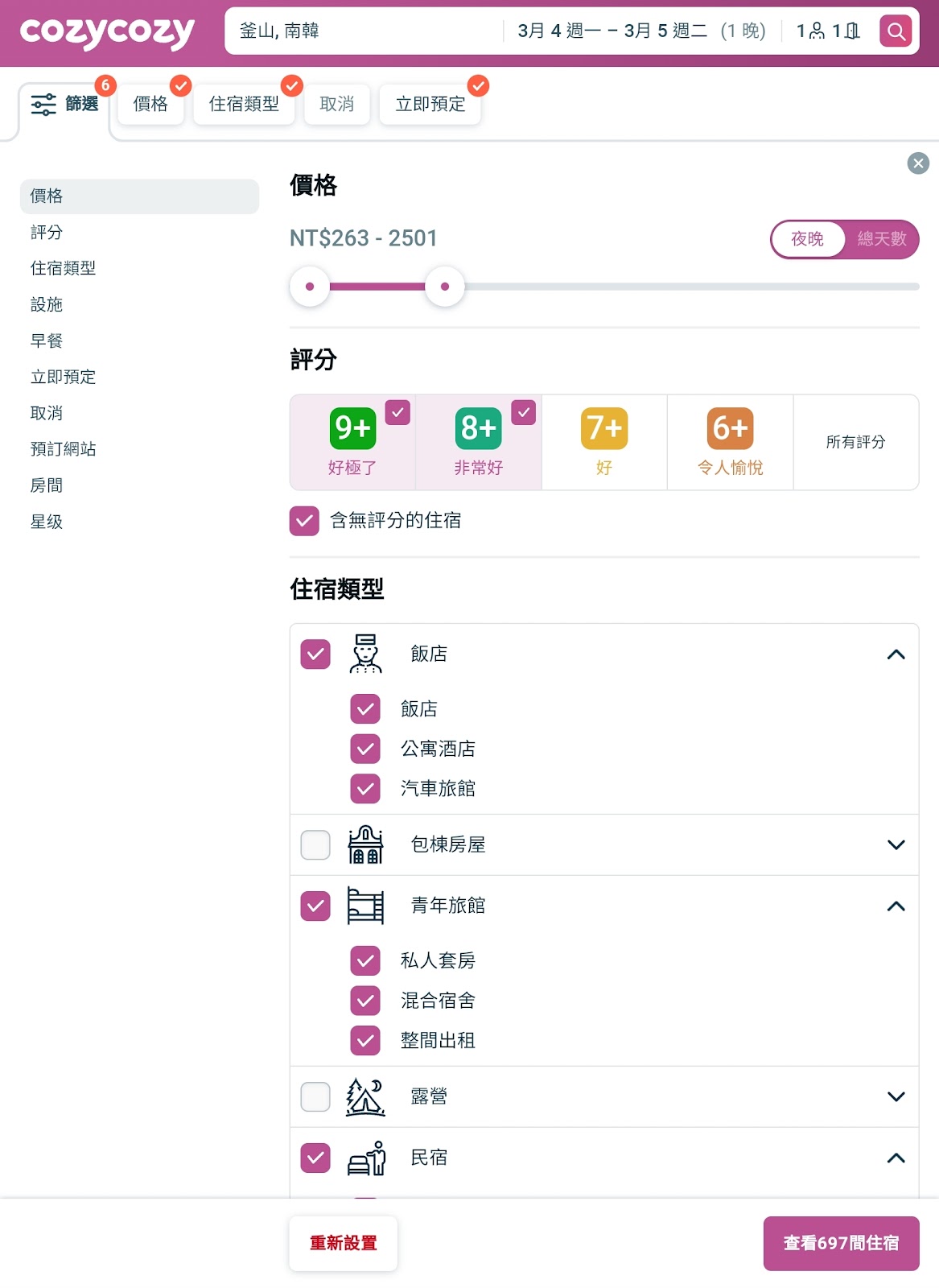Open the 價格 filter tab
The width and height of the screenshot is (939, 1288).
point(150,104)
